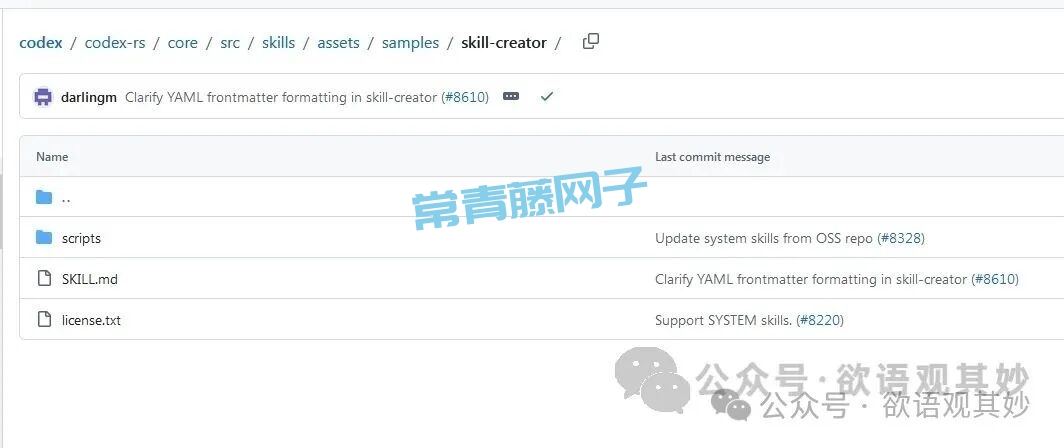Open the darlingm author profile link
This screenshot has width=1064, height=448.
coord(89,97)
